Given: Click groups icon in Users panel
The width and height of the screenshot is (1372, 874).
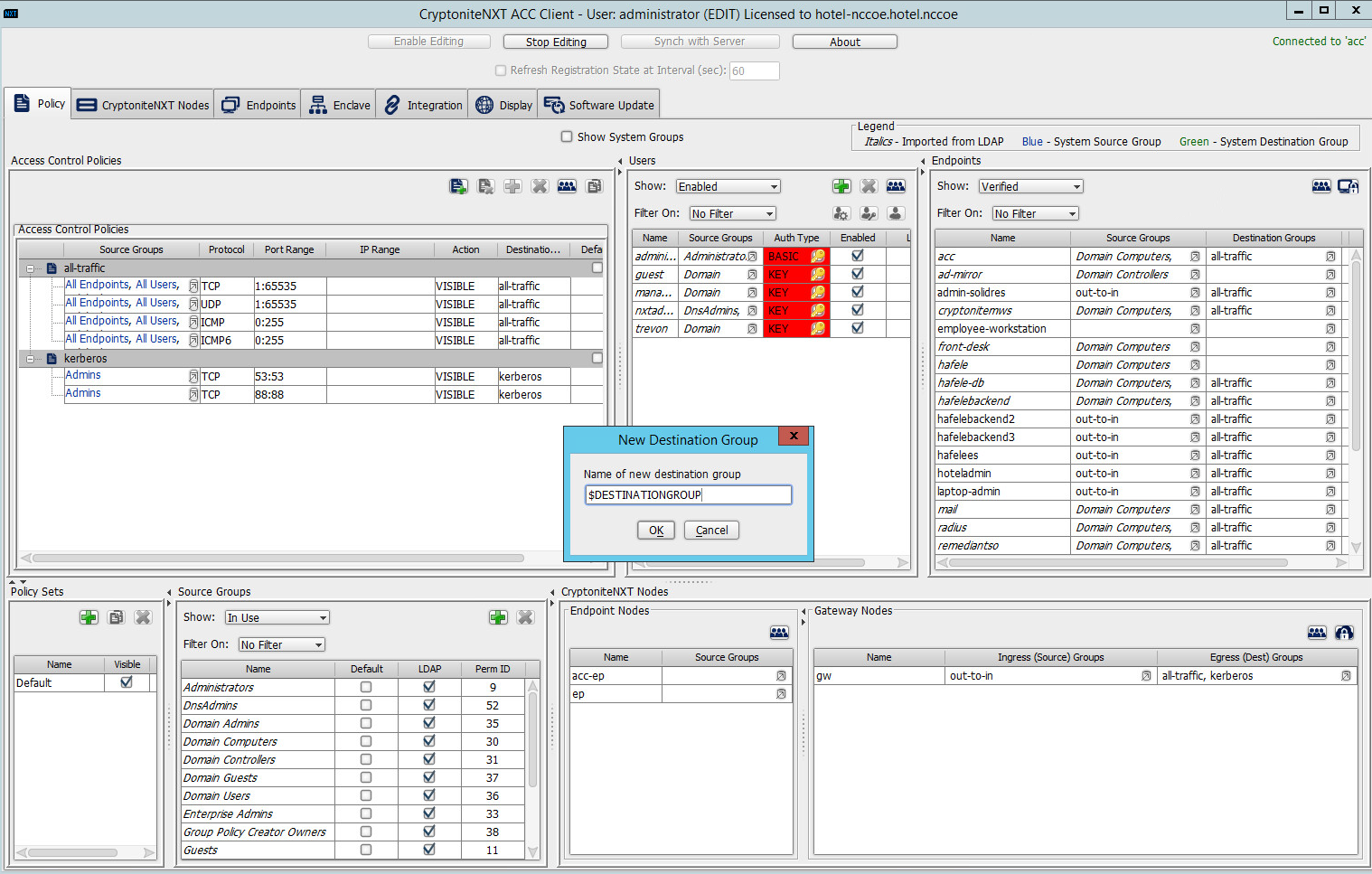Looking at the screenshot, I should [x=896, y=186].
